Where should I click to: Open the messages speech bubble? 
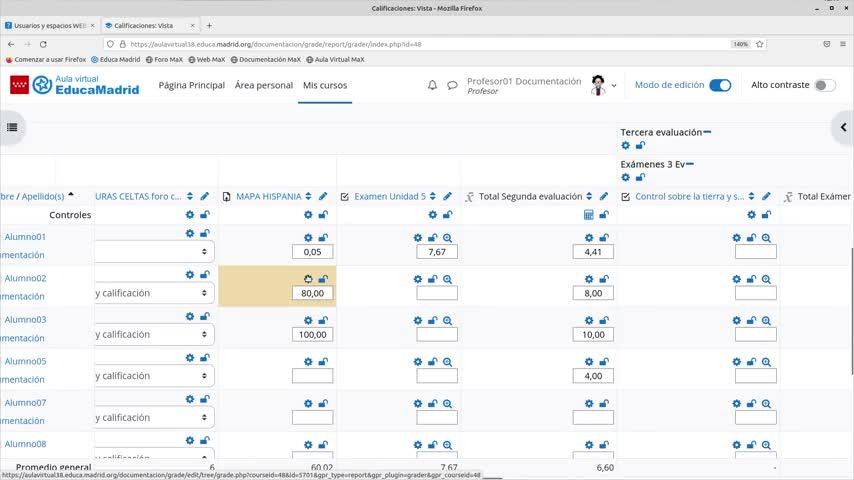452,85
